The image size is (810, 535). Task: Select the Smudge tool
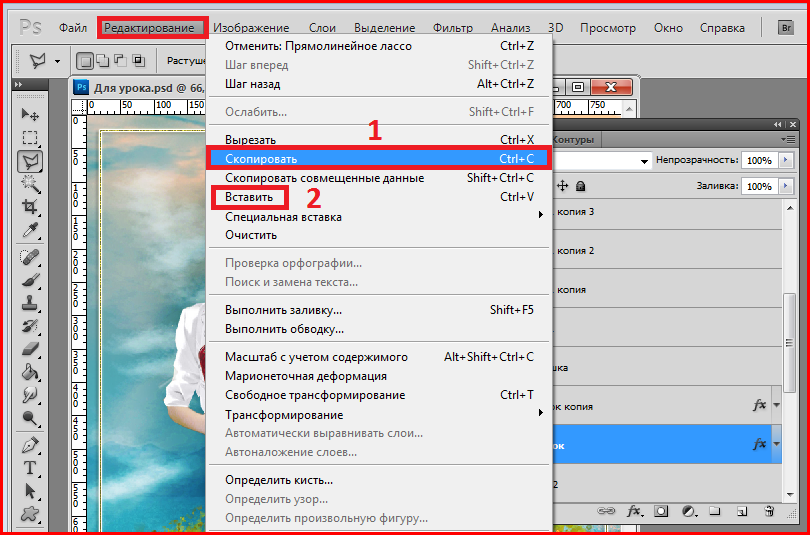(x=30, y=395)
